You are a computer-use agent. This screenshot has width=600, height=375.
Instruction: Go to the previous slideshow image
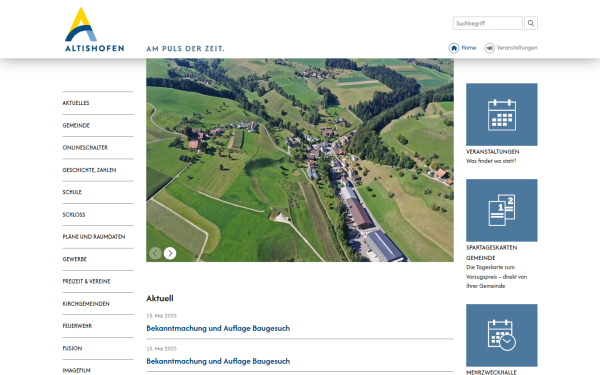pyautogui.click(x=155, y=253)
